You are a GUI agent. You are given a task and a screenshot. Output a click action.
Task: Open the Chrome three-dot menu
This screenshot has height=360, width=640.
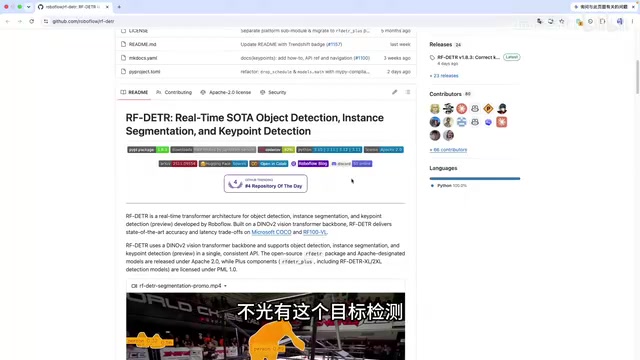coord(632,21)
